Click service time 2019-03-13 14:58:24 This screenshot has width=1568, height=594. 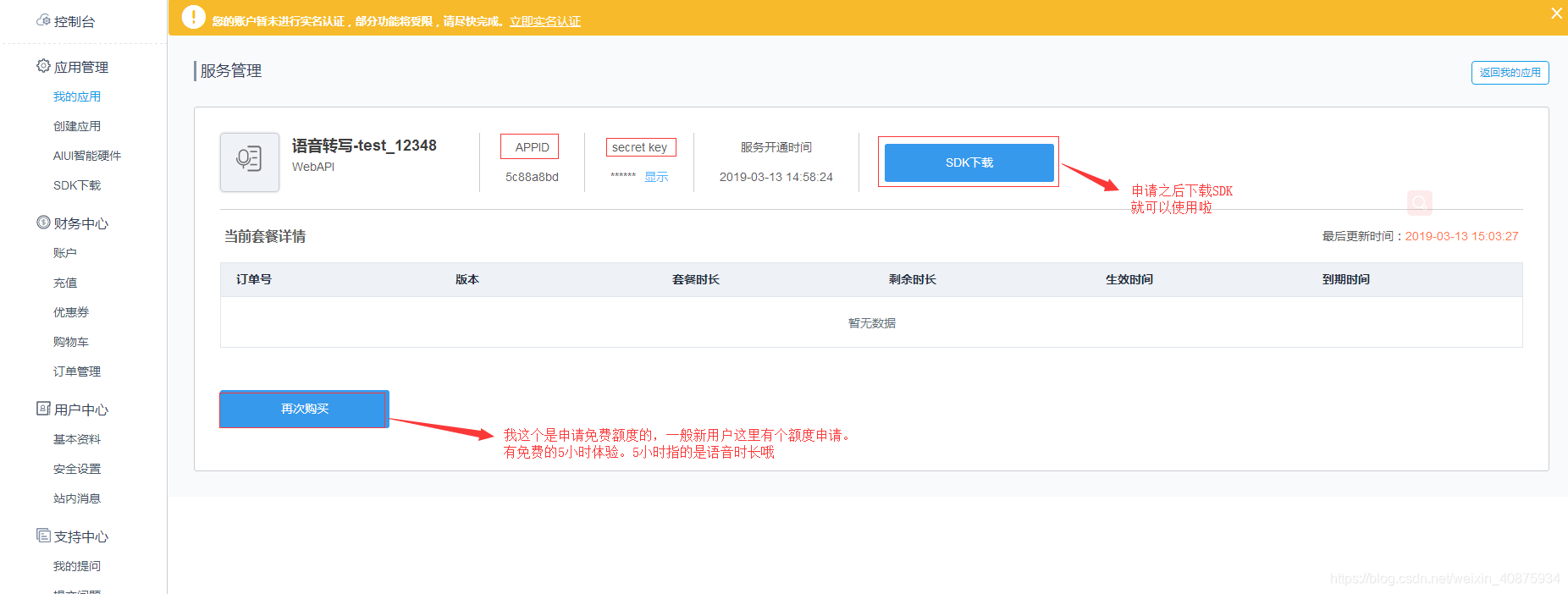[x=776, y=177]
